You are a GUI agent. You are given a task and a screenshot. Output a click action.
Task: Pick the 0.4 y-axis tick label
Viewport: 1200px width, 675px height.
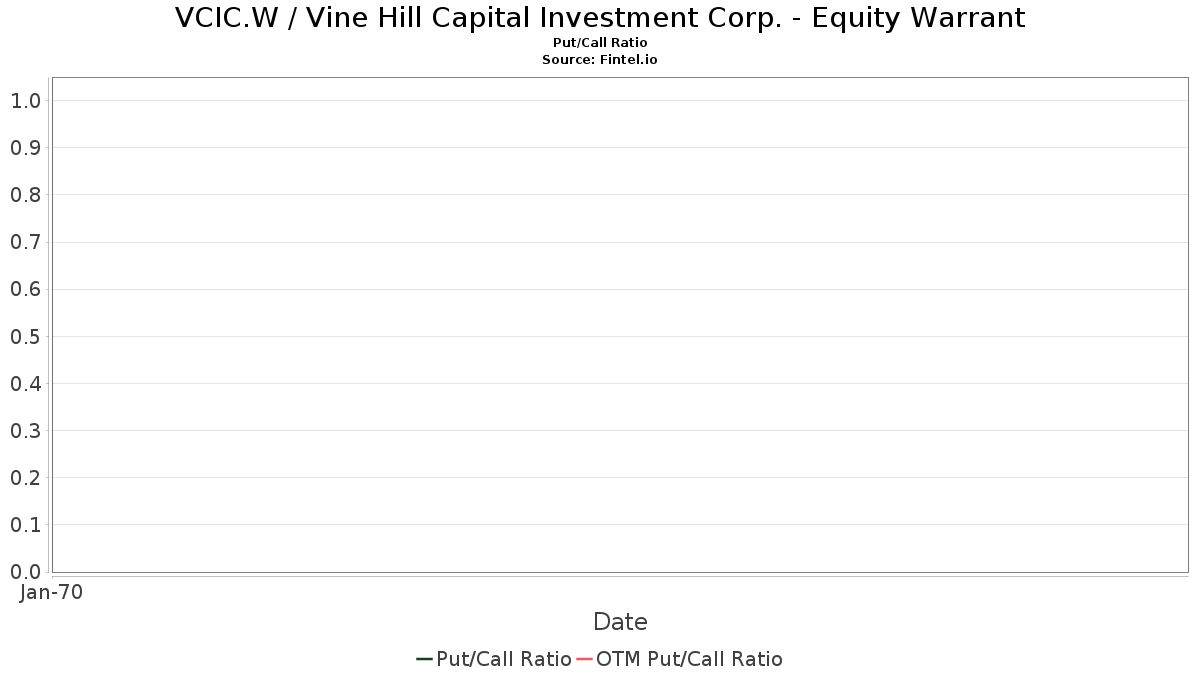coord(26,384)
